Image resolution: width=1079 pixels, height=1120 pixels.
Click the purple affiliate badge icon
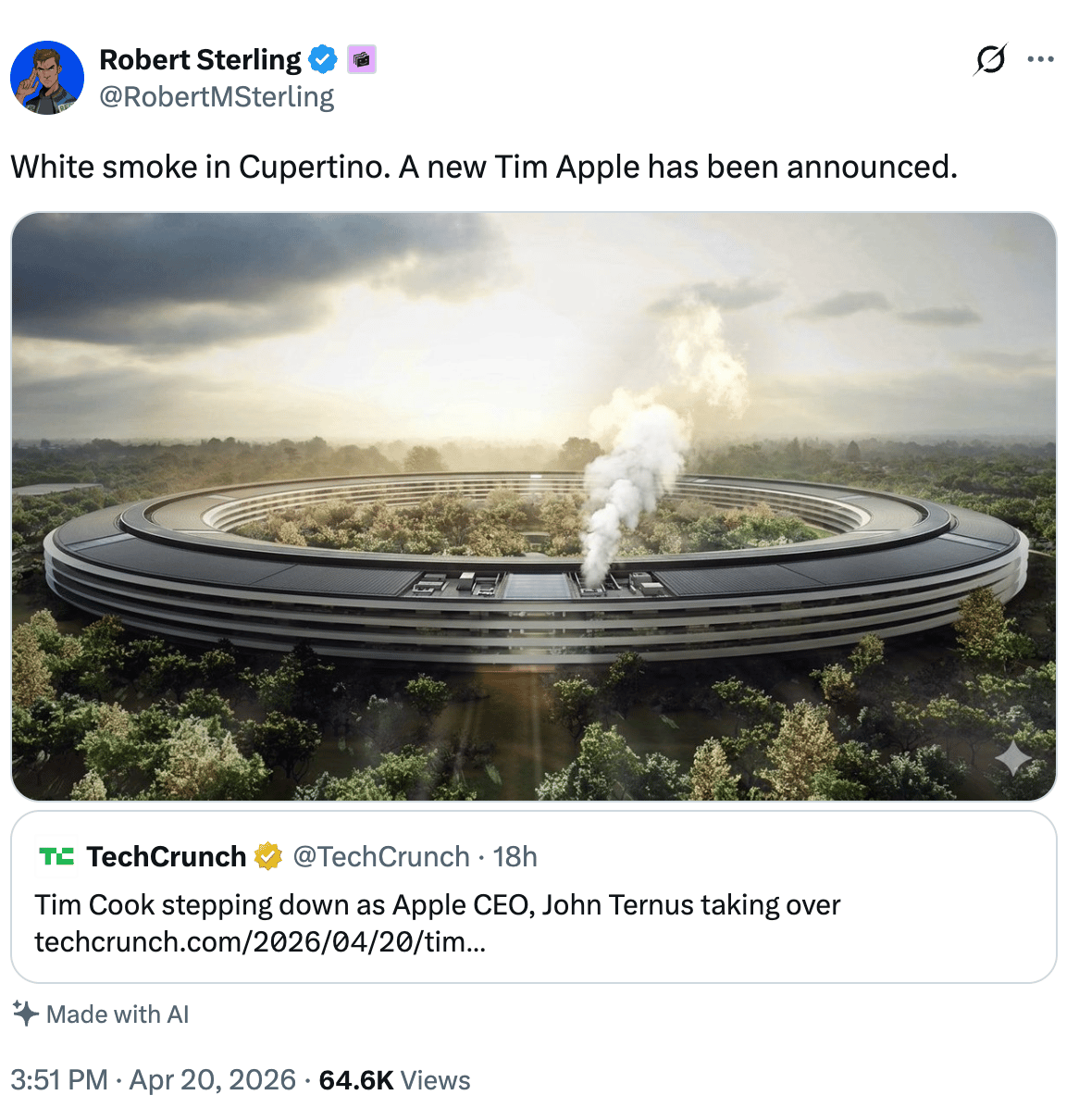pos(362,60)
